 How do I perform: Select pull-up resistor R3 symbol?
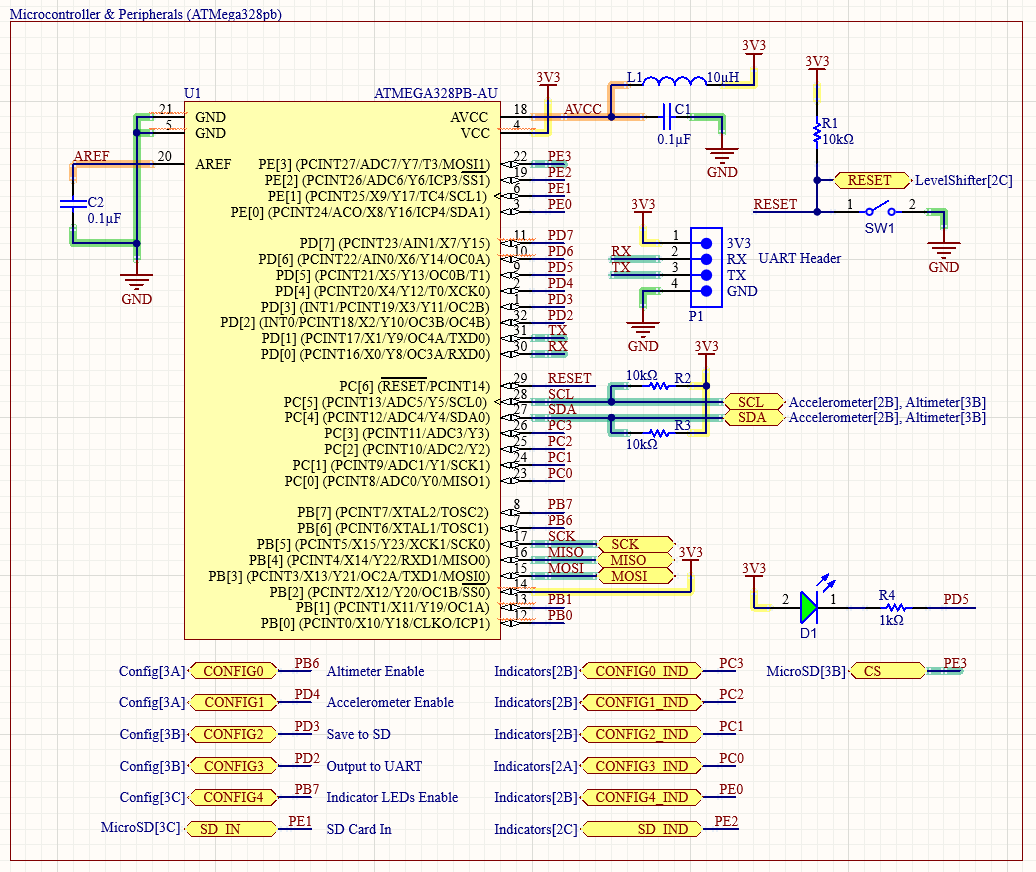[658, 433]
